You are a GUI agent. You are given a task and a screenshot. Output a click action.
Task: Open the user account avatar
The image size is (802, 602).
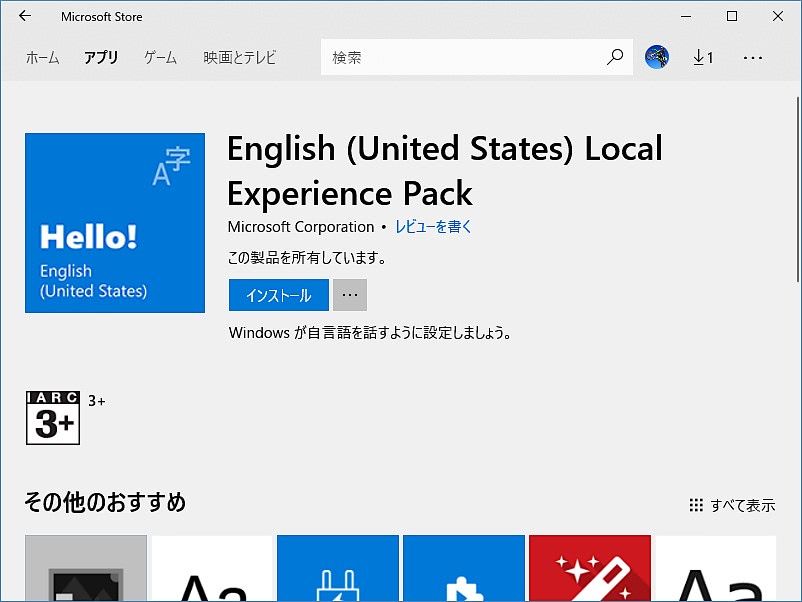coord(657,57)
